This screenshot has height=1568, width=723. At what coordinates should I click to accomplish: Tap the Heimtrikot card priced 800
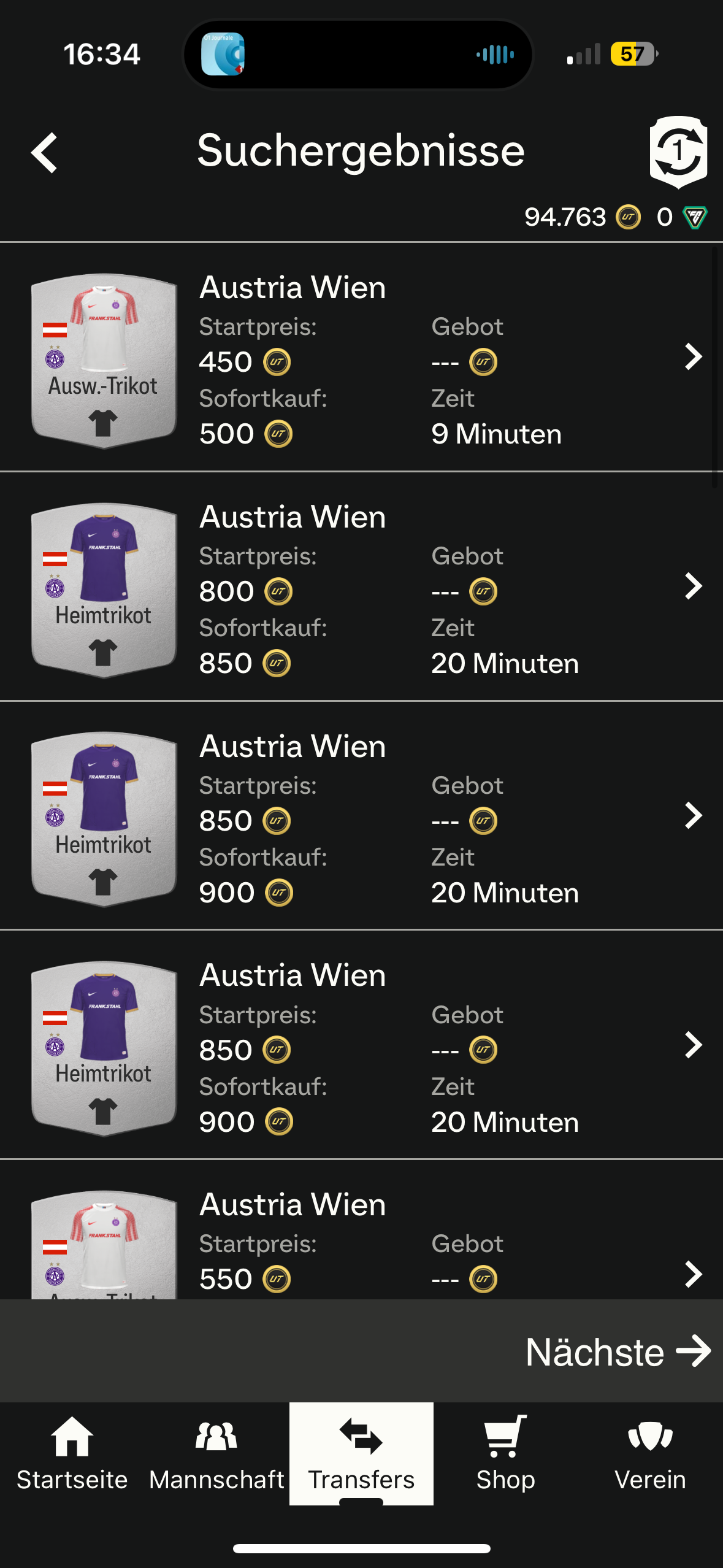click(104, 590)
